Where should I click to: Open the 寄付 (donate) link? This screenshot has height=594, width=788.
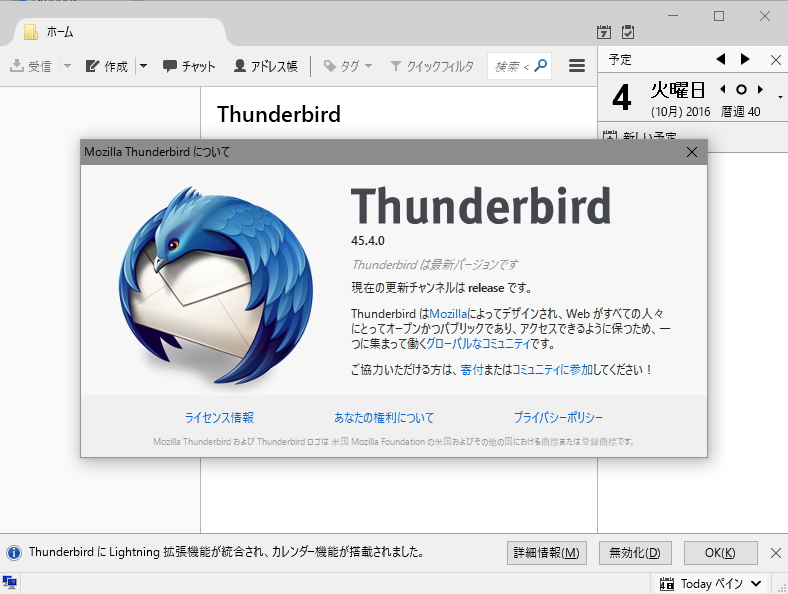(x=472, y=370)
